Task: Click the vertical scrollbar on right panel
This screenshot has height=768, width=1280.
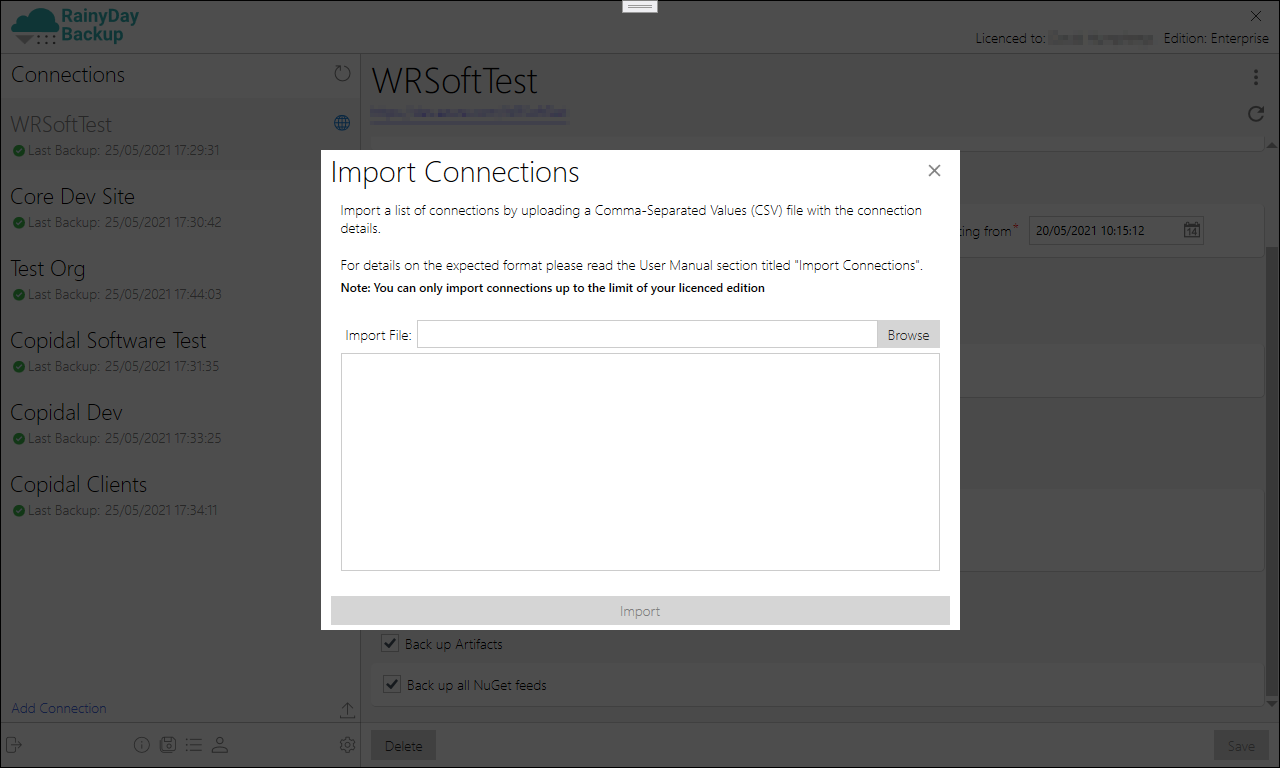Action: (x=1272, y=470)
